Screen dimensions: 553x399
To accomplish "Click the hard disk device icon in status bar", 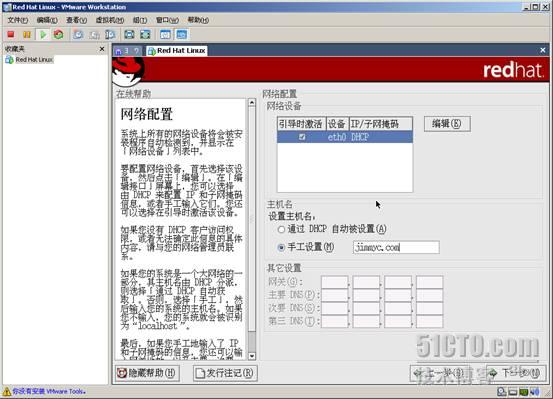I will click(502, 392).
